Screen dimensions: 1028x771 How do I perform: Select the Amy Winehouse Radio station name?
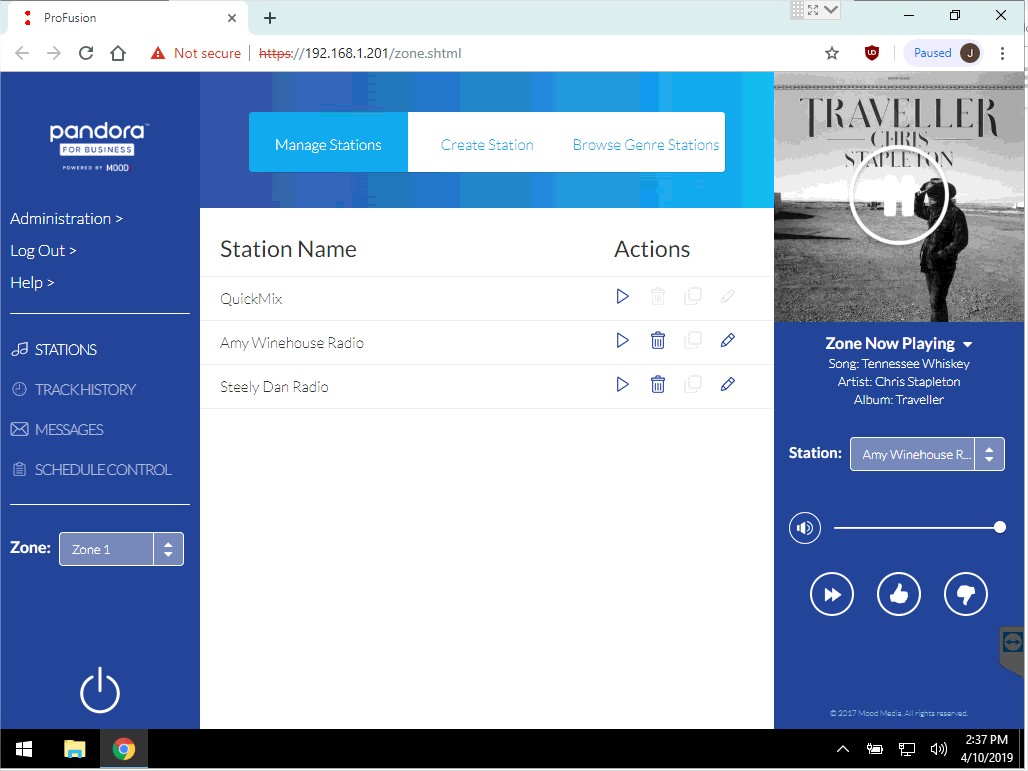[292, 343]
